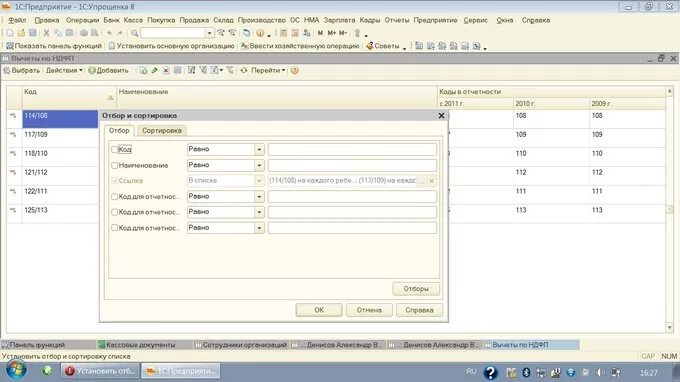Open the Операции menu
The height and width of the screenshot is (382, 680).
(82, 20)
